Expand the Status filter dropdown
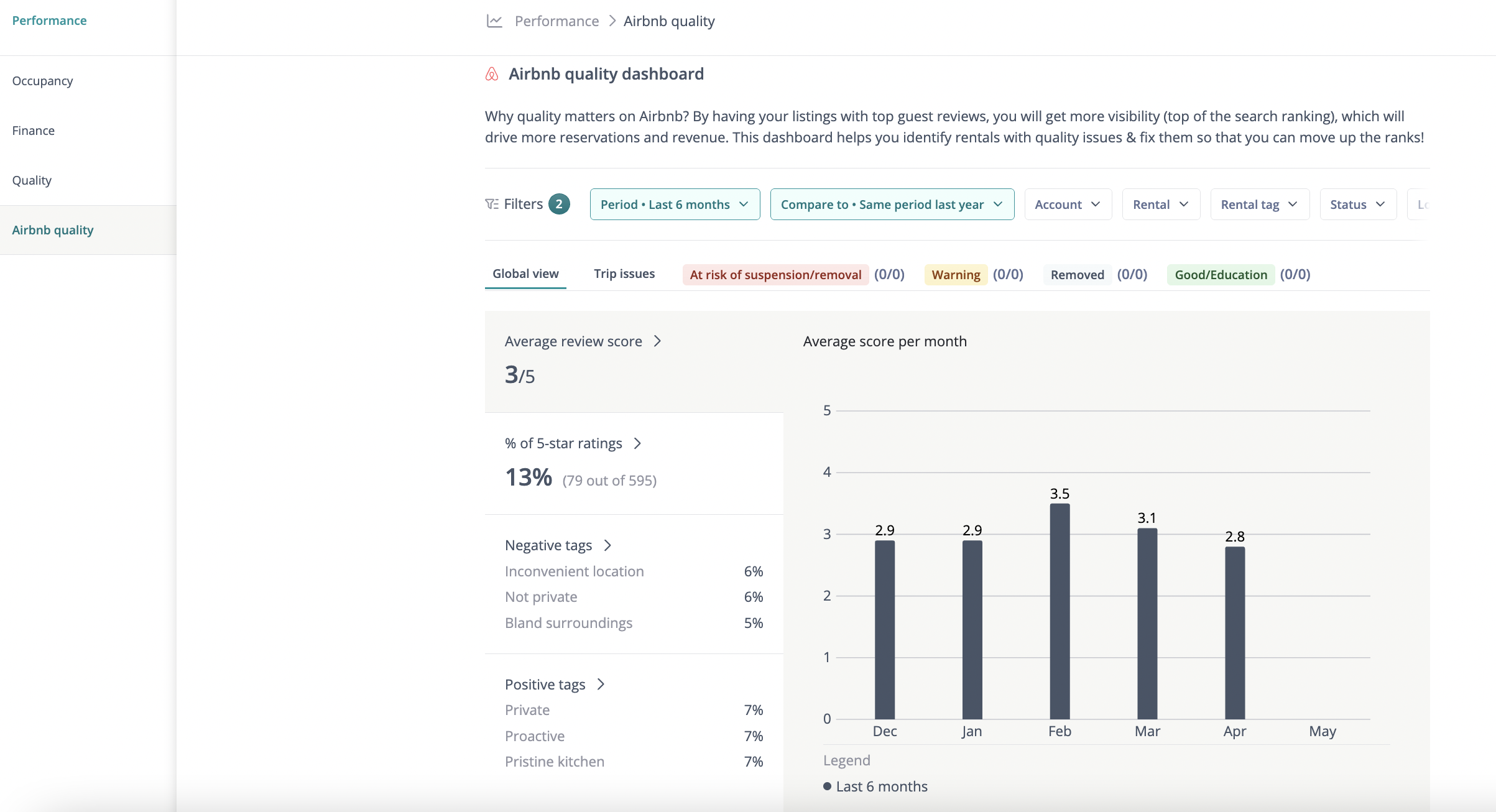Viewport: 1496px width, 812px height. coord(1358,204)
